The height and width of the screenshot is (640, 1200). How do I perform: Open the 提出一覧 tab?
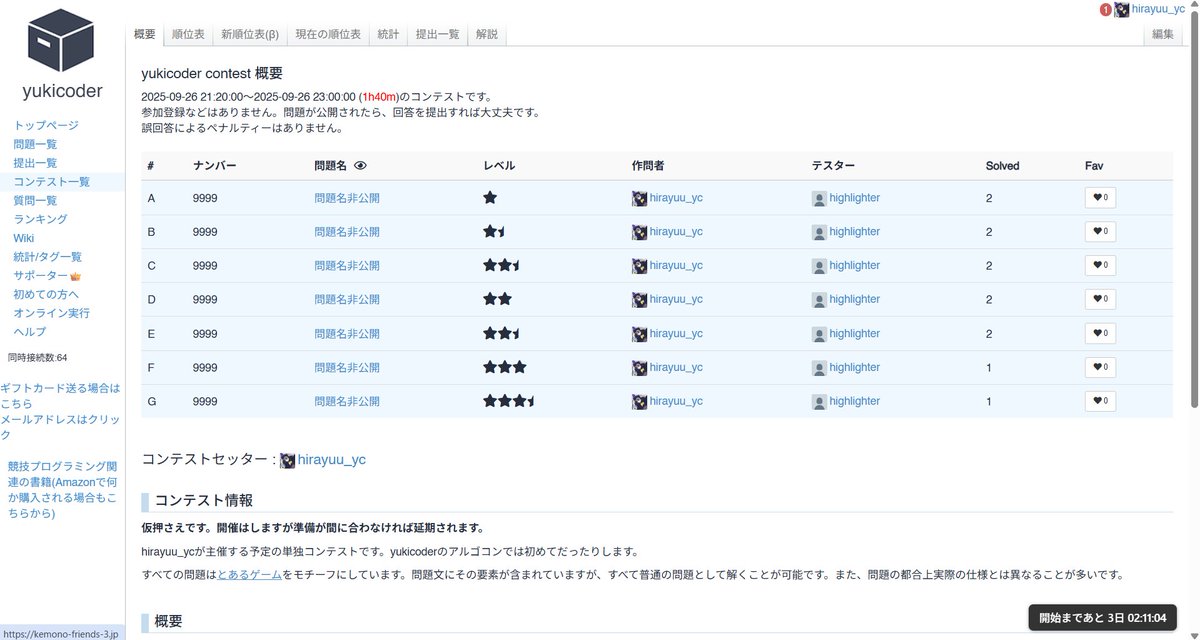click(x=437, y=34)
